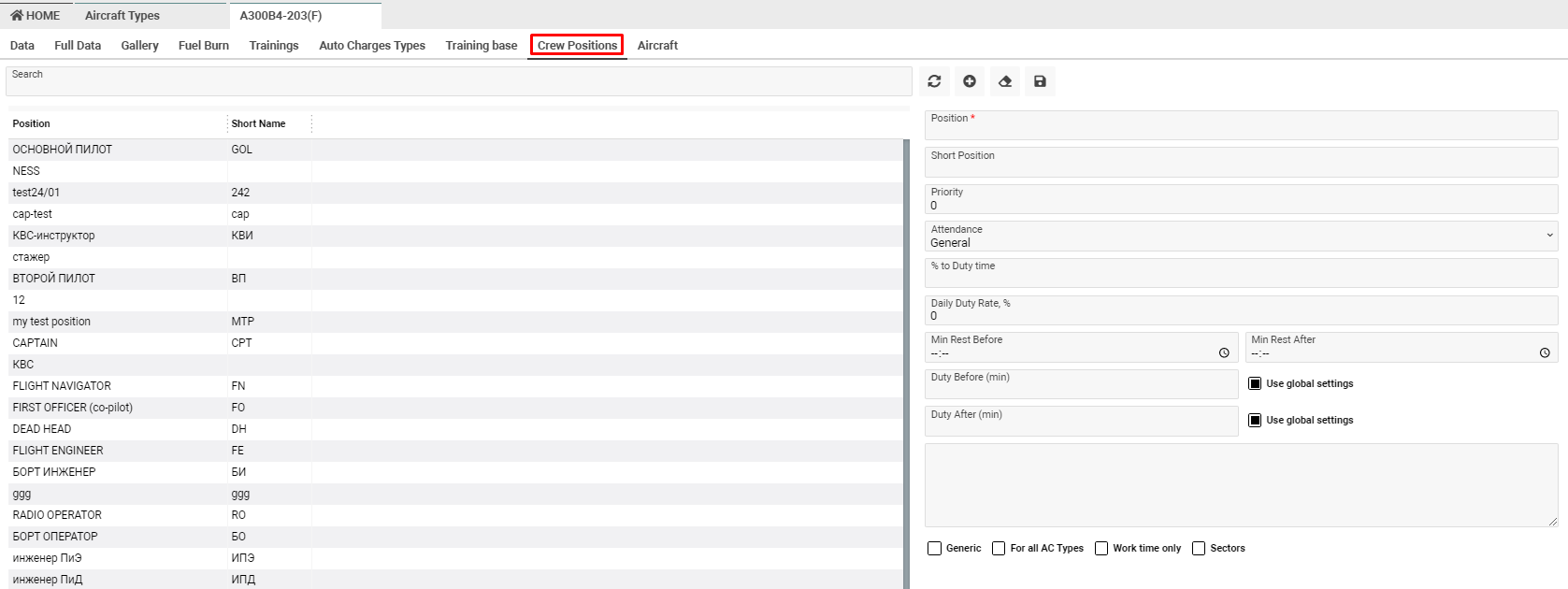Open time picker for Min Rest After

(1545, 353)
